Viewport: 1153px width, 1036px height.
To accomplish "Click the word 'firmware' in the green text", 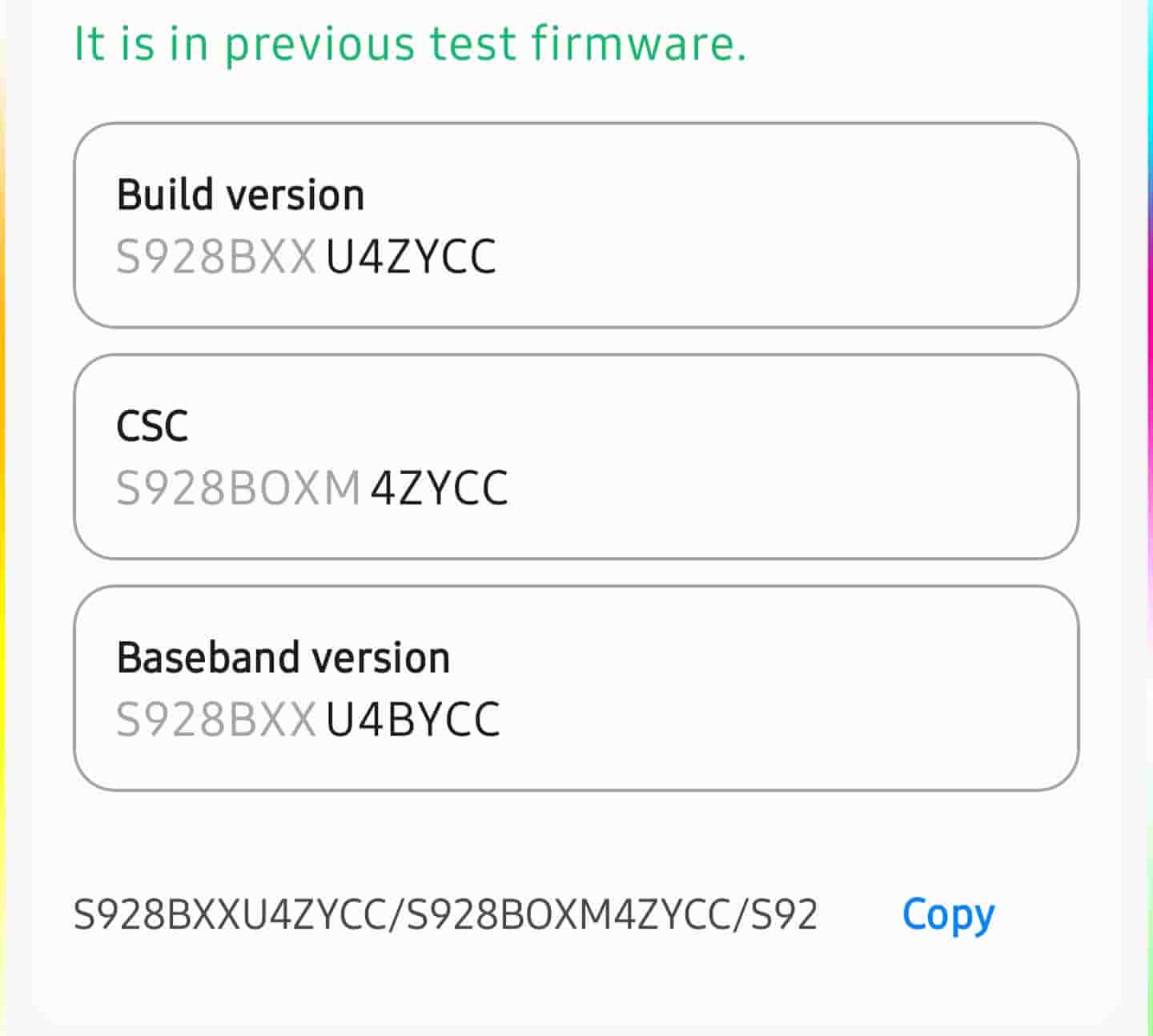I will click(638, 43).
